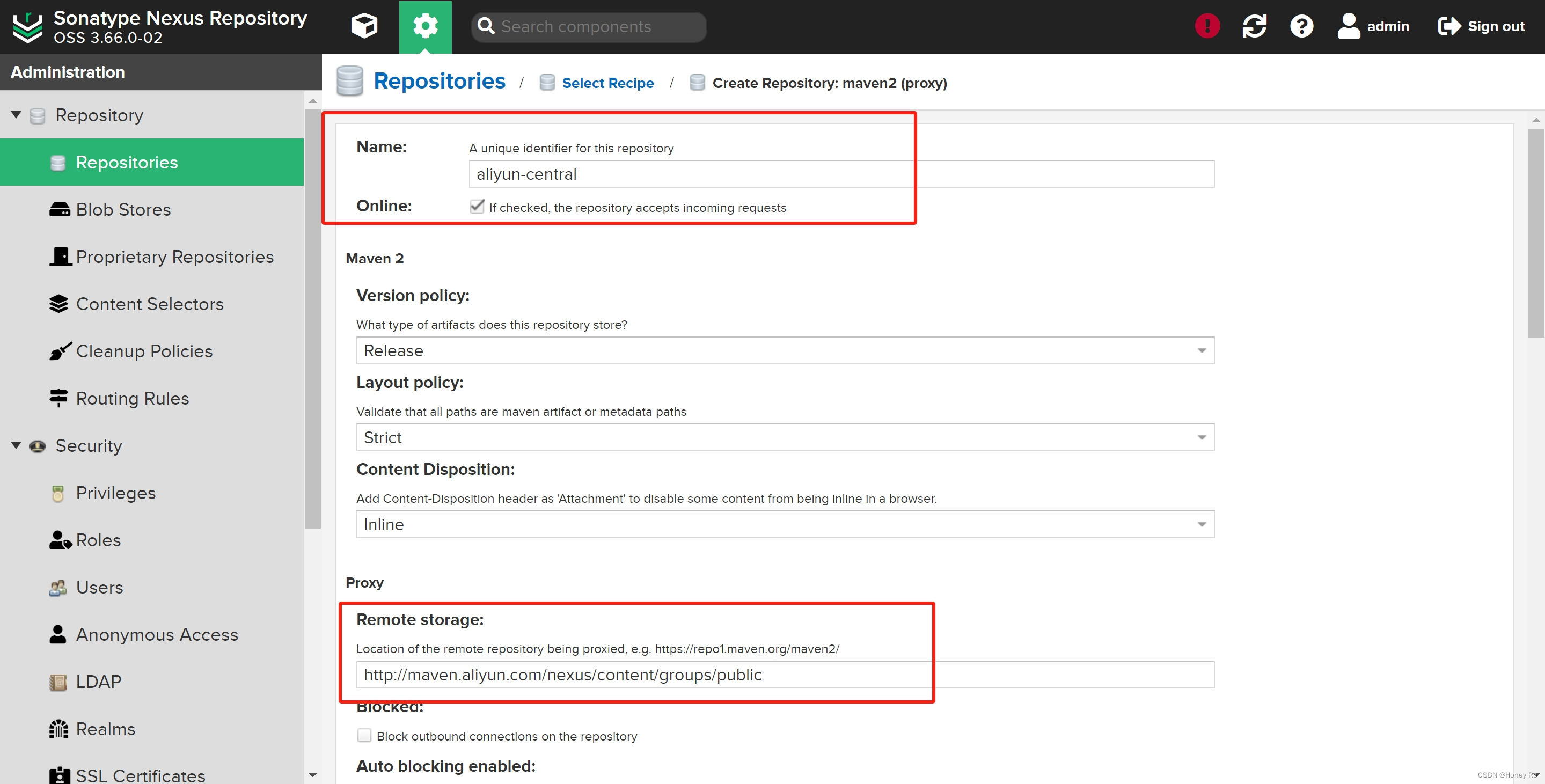1545x784 pixels.
Task: Click the SSL Certificates badge icon
Action: (60, 775)
